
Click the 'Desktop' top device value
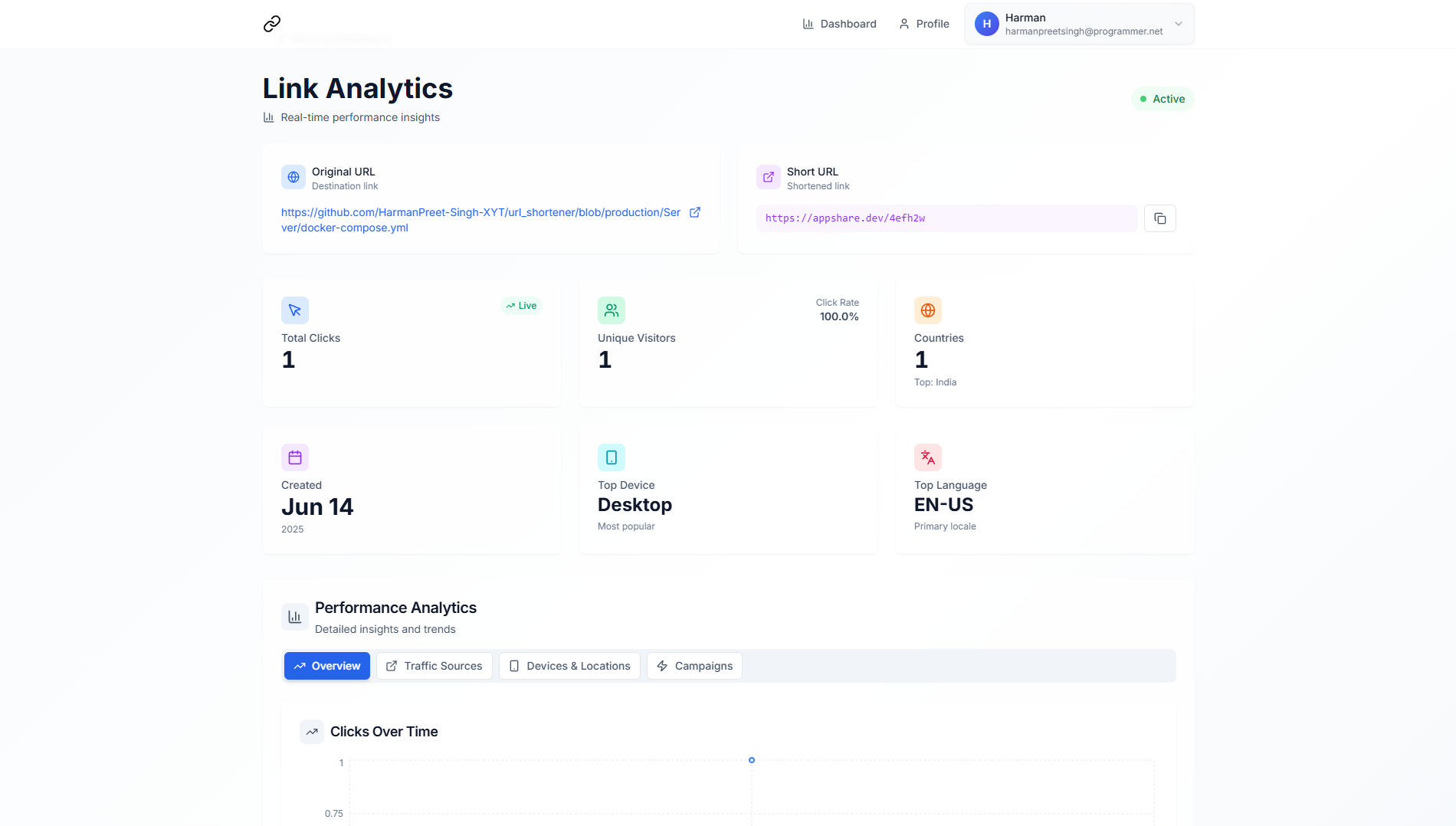click(635, 505)
